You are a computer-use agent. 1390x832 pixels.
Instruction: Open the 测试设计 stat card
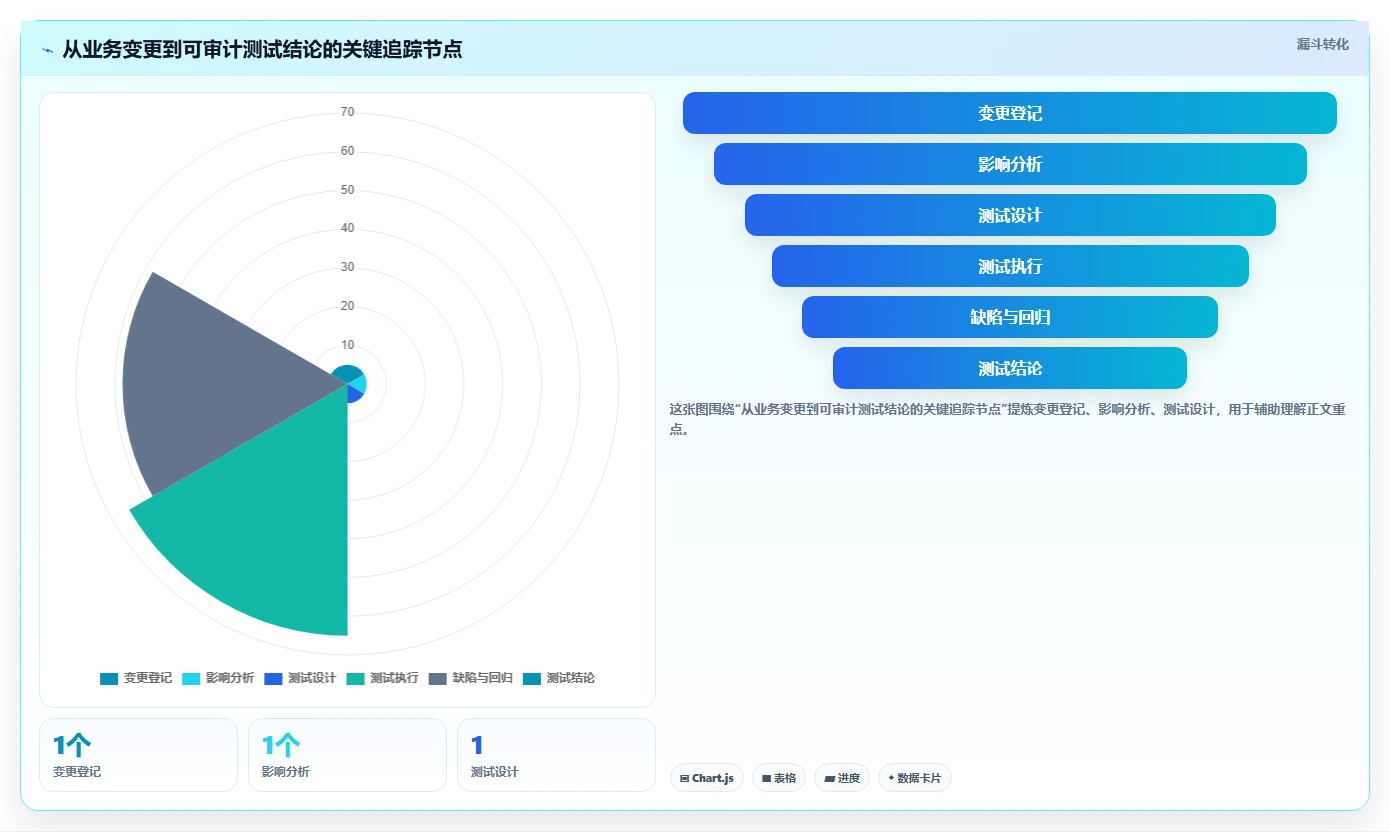[556, 755]
